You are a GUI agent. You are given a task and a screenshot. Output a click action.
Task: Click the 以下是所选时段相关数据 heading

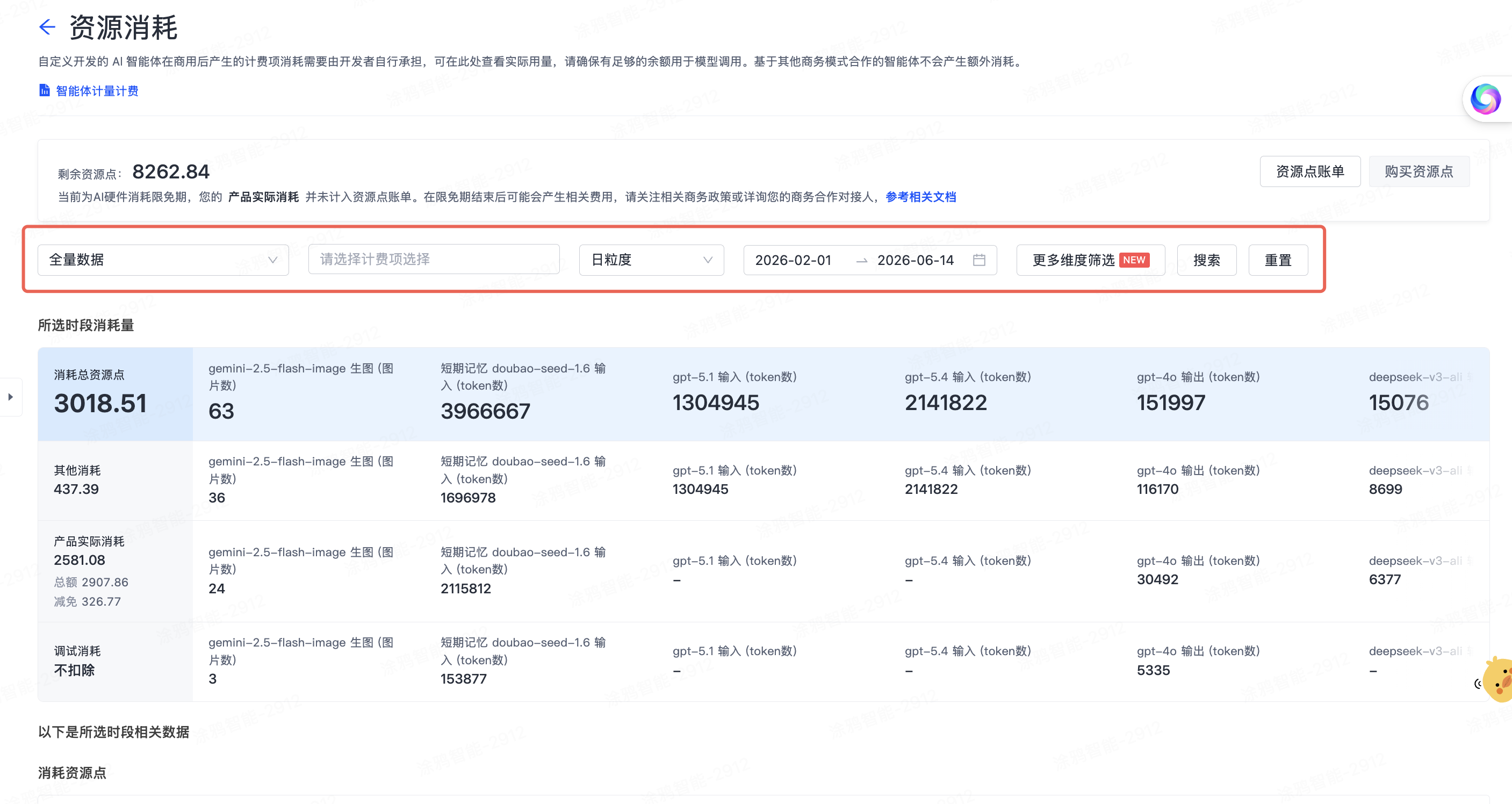tap(114, 733)
